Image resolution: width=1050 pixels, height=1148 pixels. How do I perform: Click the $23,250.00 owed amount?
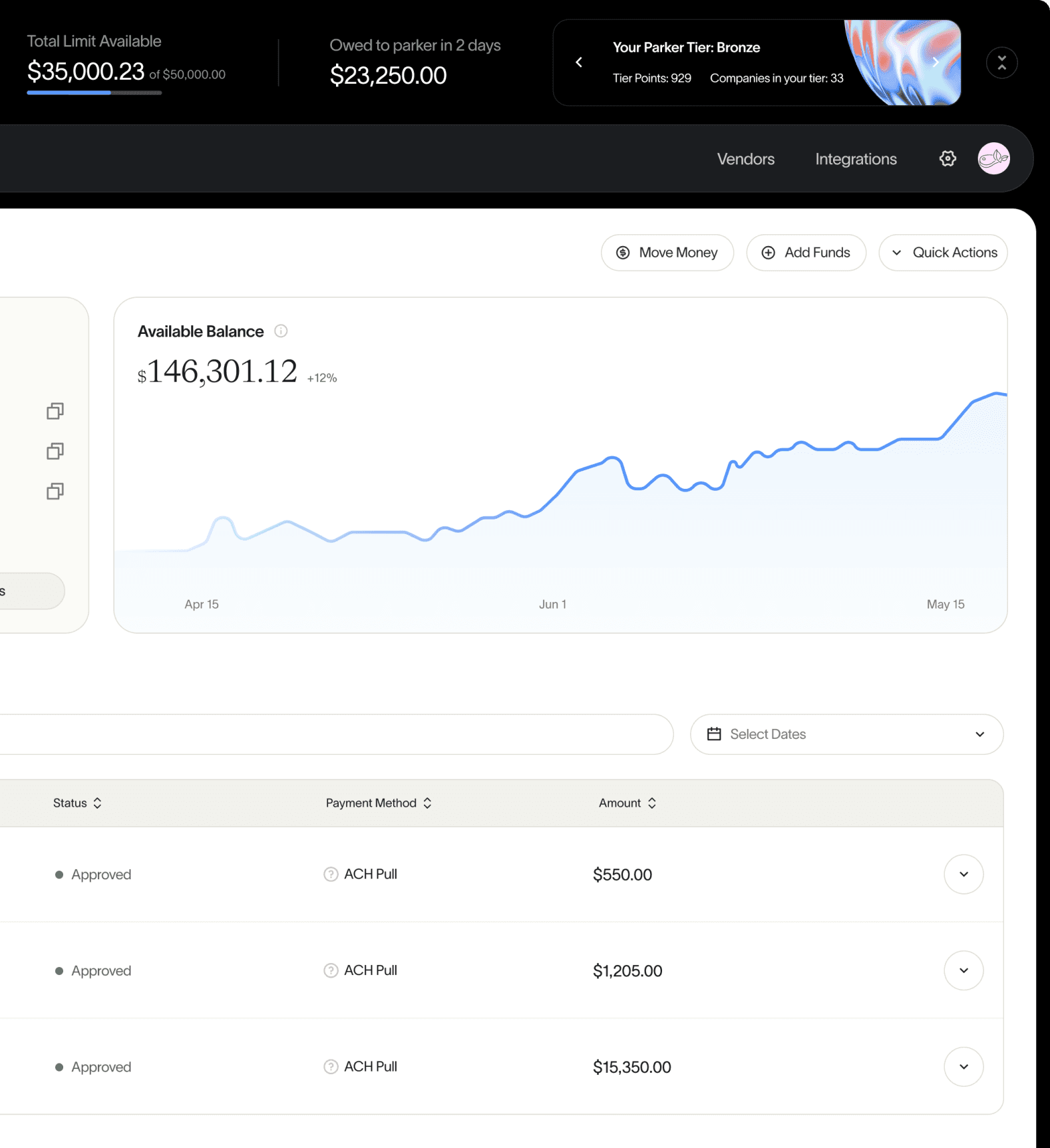click(x=388, y=75)
